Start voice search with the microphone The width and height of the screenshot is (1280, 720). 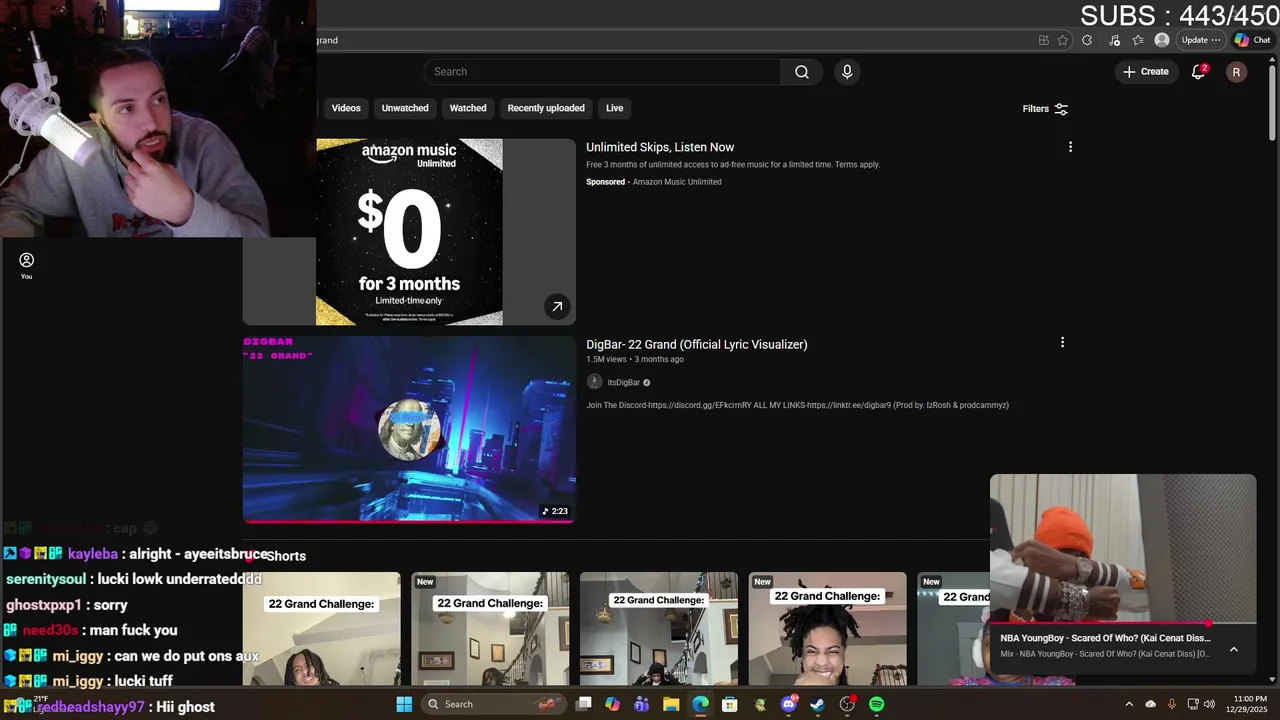click(847, 72)
